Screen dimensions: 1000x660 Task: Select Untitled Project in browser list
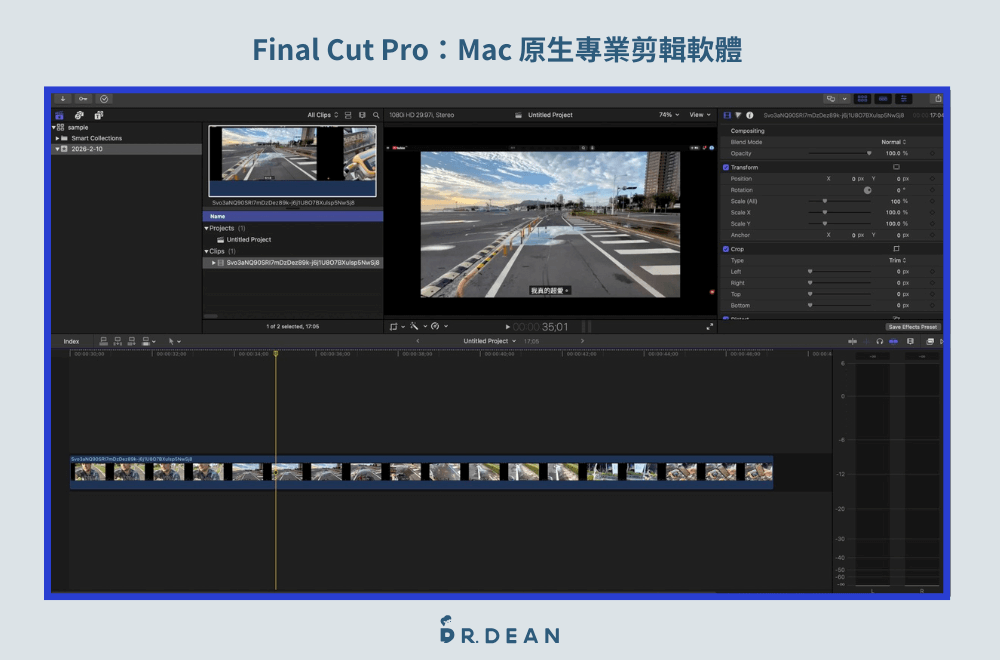coord(248,240)
